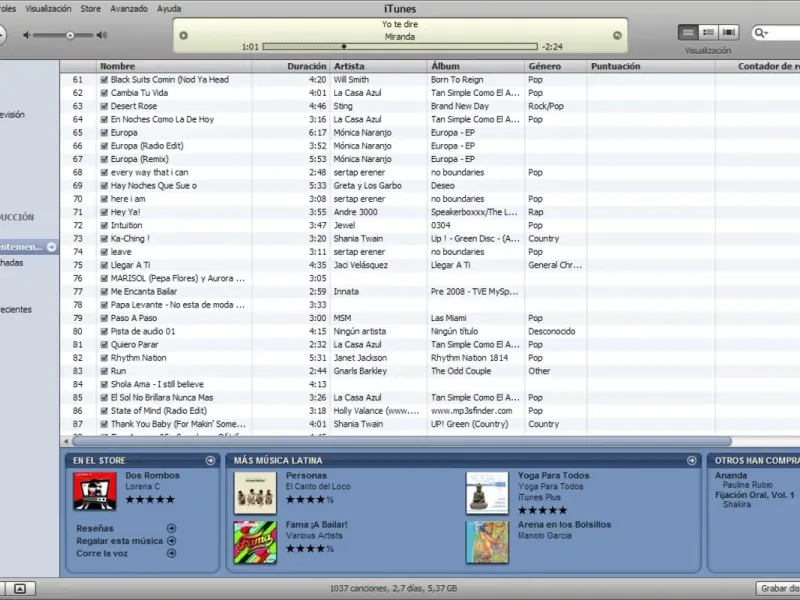800x600 pixels.
Task: Click Regalar esta música link
Action: [119, 541]
